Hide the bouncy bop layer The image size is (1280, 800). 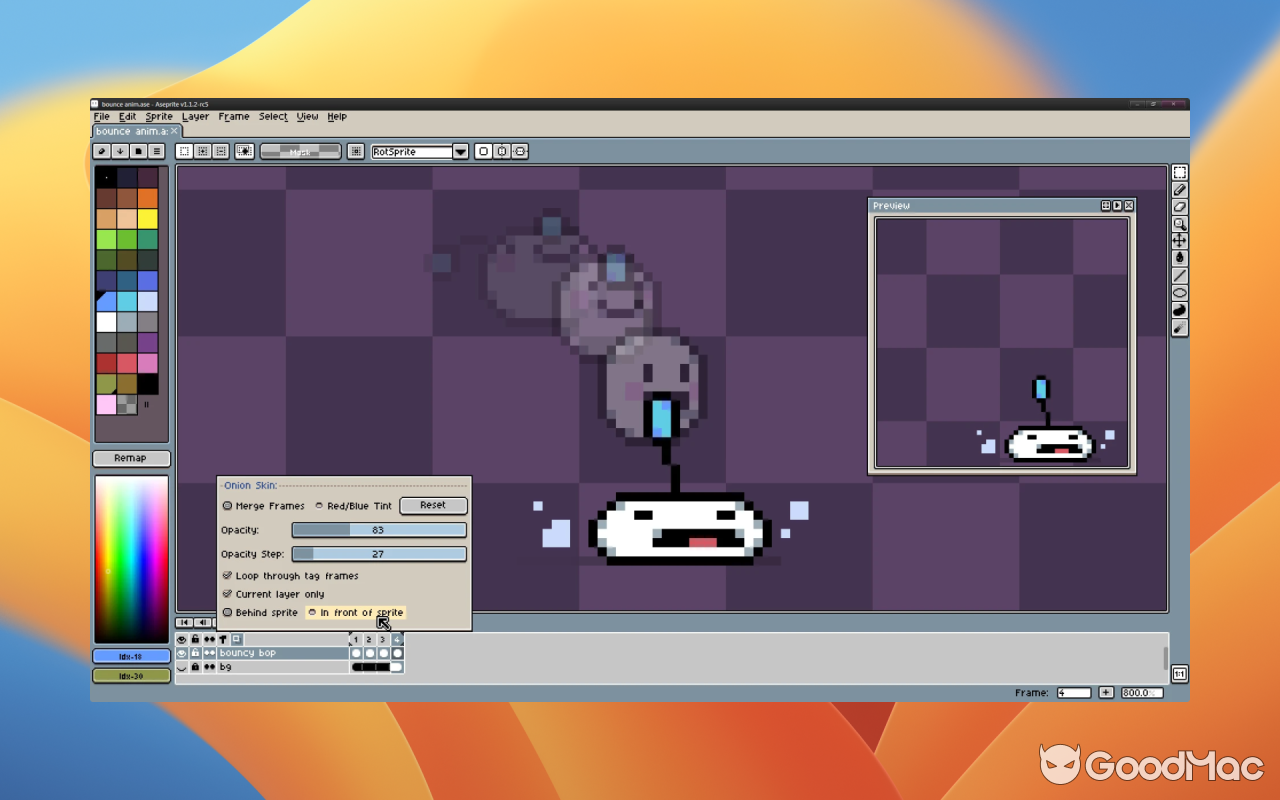182,652
